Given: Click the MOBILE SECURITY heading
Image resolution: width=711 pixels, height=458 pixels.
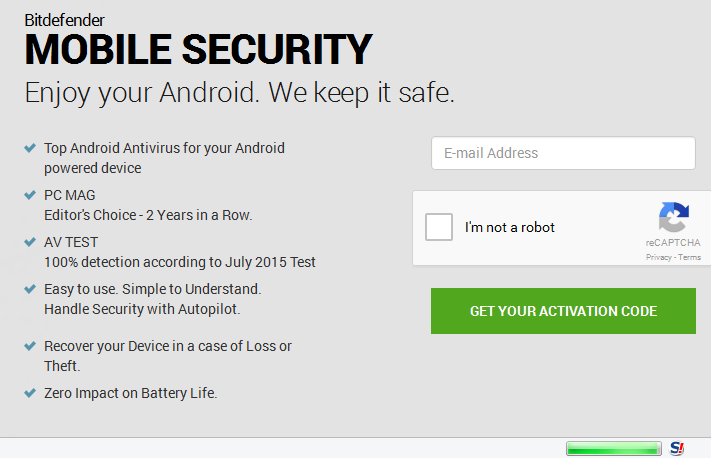Looking at the screenshot, I should pyautogui.click(x=198, y=49).
